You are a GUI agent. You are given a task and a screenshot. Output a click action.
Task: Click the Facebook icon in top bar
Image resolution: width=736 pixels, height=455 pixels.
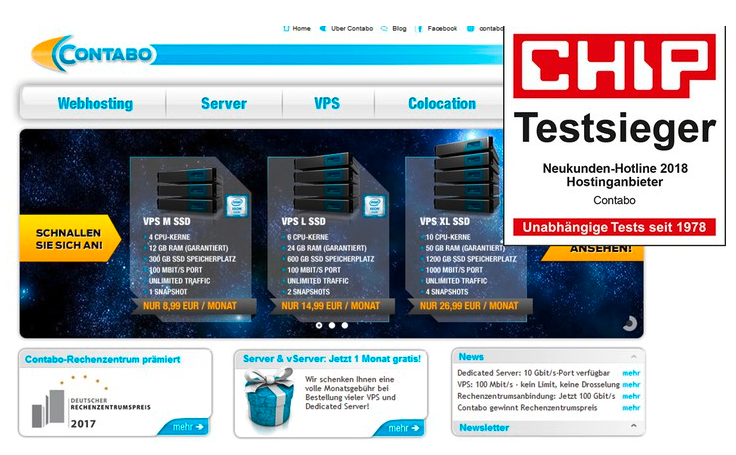[420, 29]
